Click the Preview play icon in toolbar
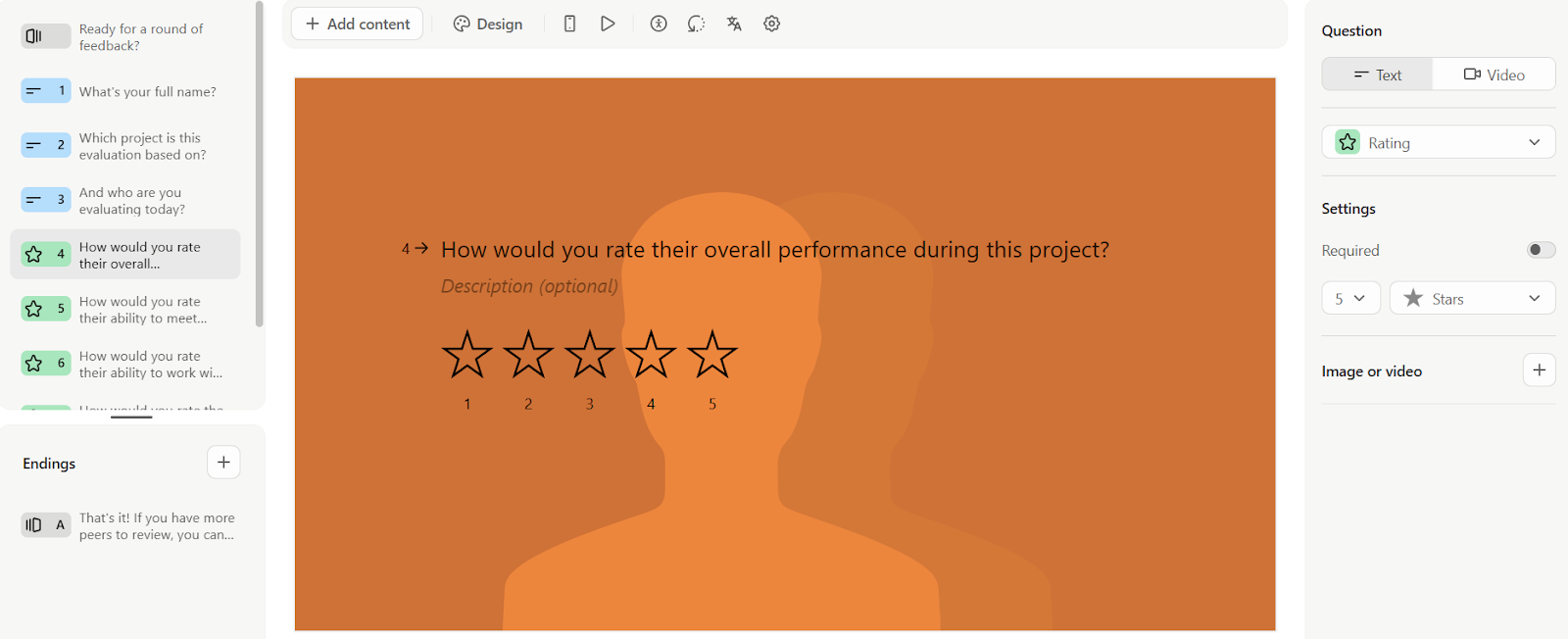The image size is (1568, 639). coord(608,23)
